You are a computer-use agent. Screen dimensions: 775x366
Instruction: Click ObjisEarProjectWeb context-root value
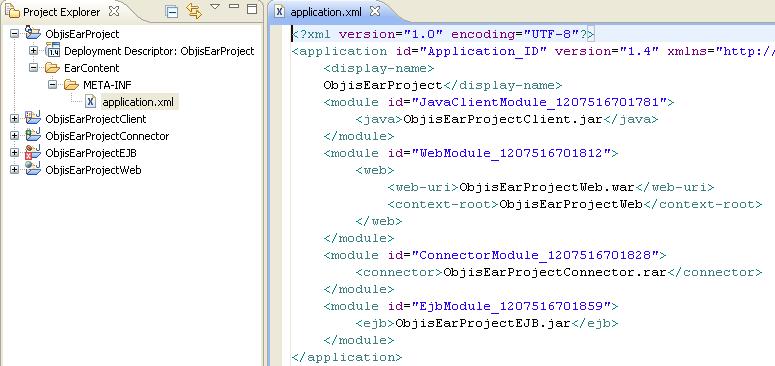pyautogui.click(x=571, y=204)
